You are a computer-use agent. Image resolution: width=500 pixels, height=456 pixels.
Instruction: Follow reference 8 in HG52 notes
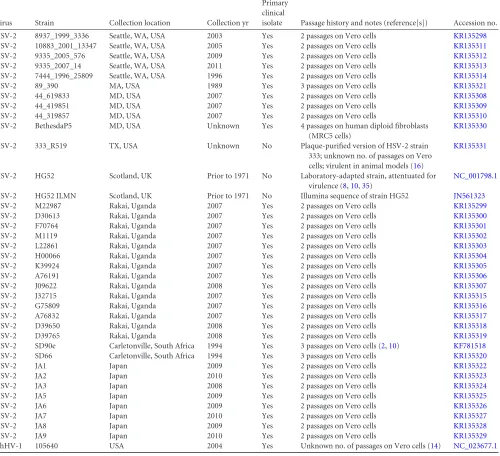coord(344,186)
